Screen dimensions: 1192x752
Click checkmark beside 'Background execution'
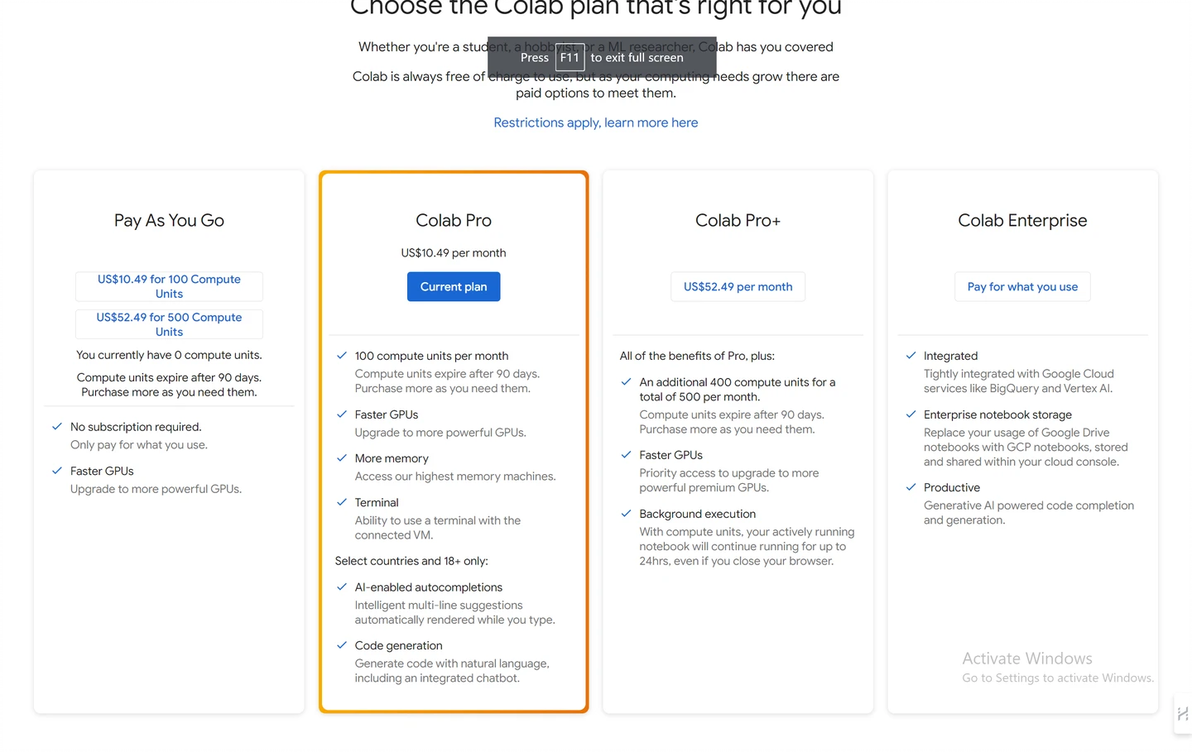(626, 514)
